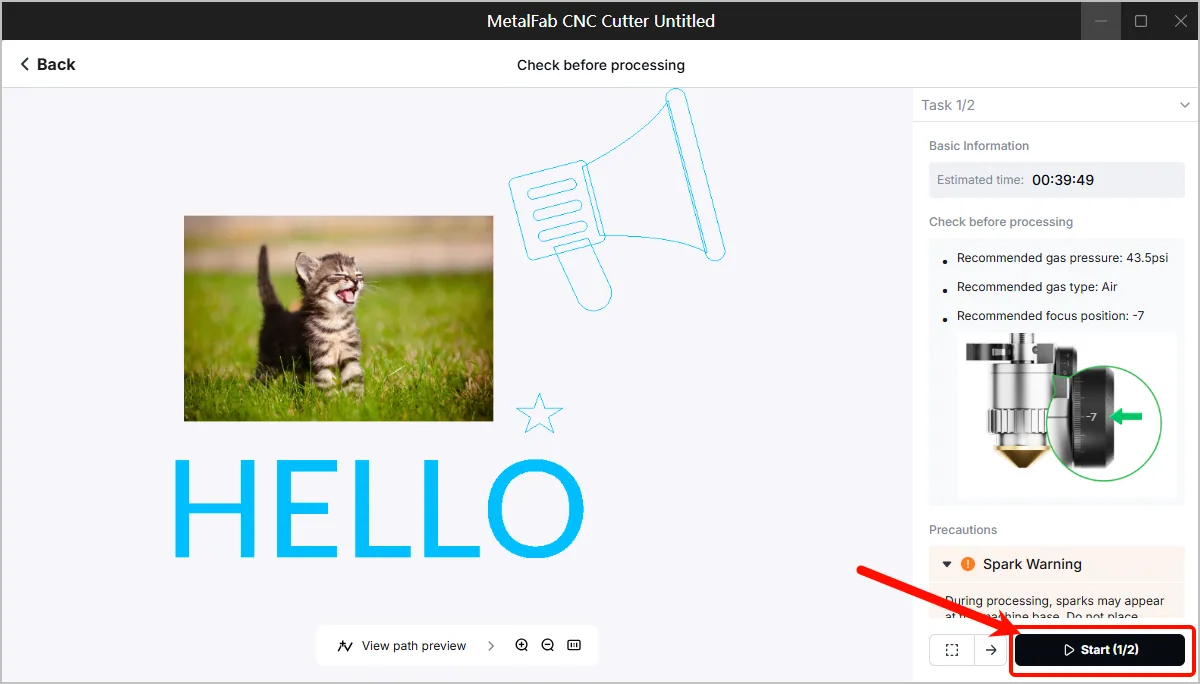Image resolution: width=1200 pixels, height=684 pixels.
Task: Select the megaphone outline shape
Action: 617,198
